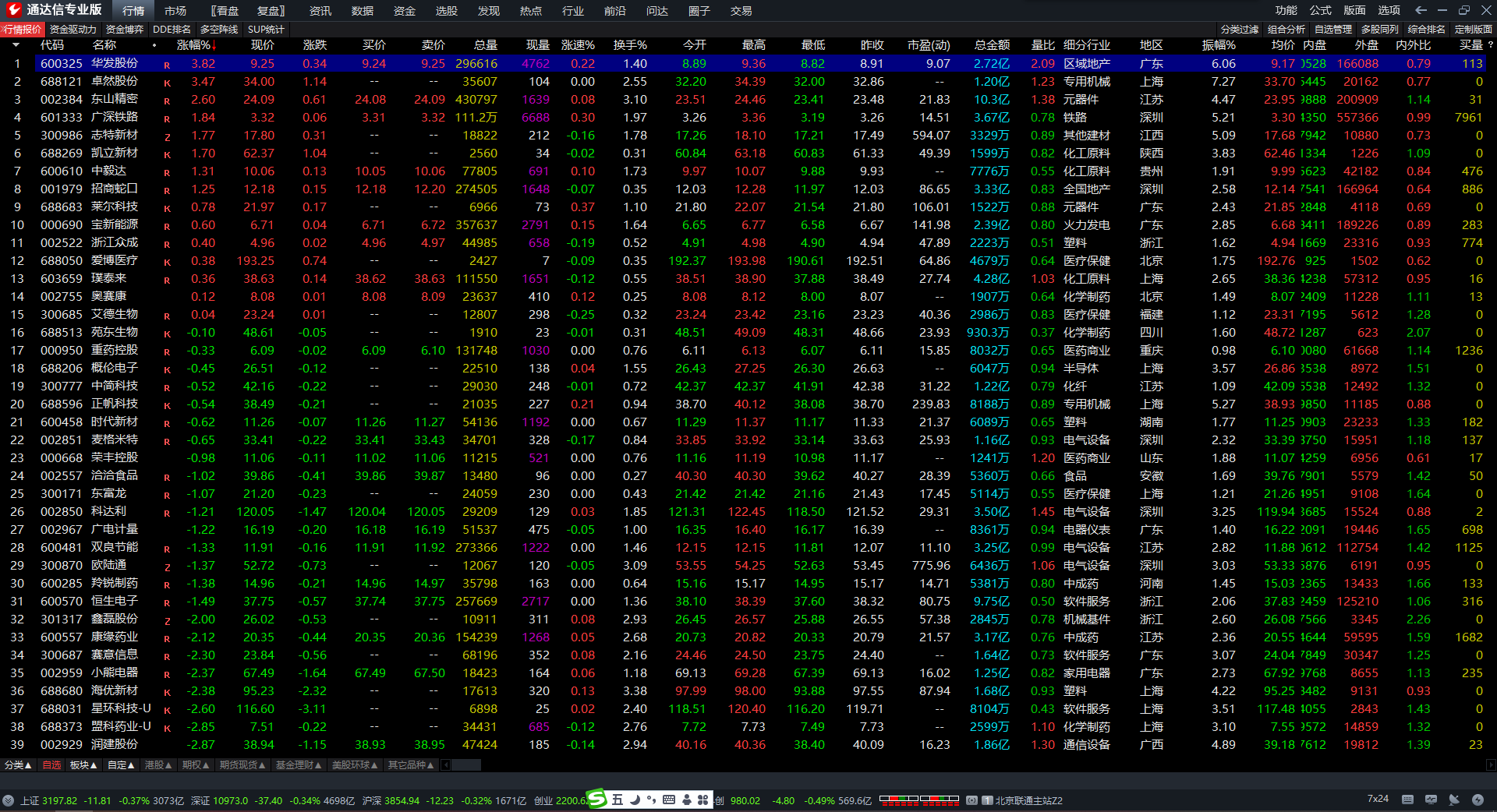The image size is (1497, 812).
Task: Open the 行情 main tab
Action: pyautogui.click(x=133, y=11)
